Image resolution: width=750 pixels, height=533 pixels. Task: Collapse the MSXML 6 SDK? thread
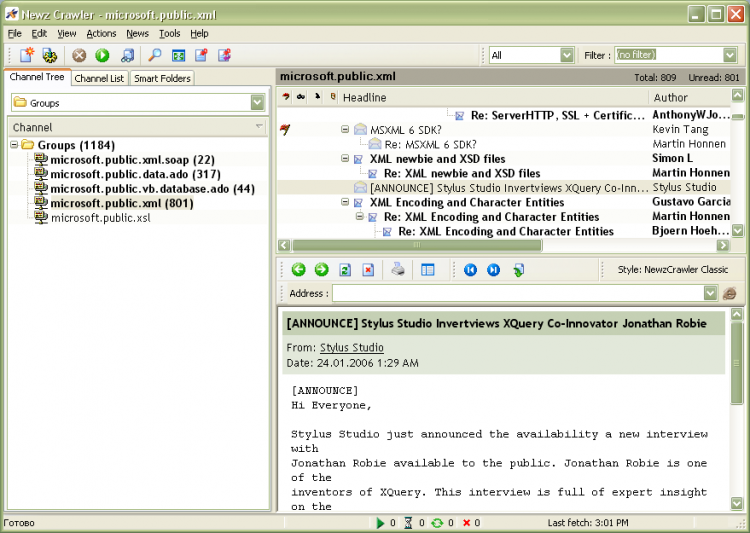point(345,130)
